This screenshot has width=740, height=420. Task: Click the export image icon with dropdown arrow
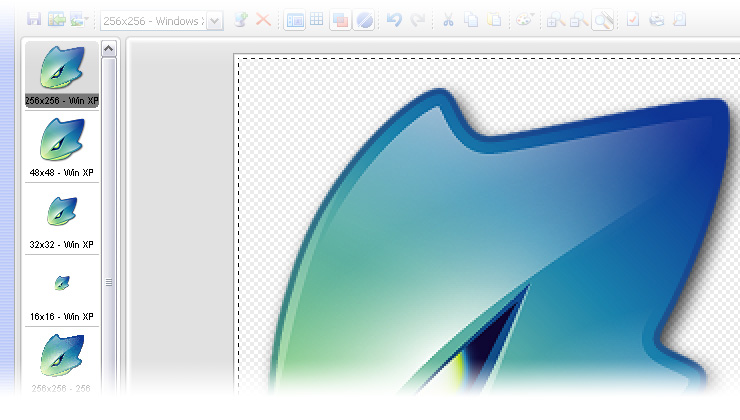[x=78, y=20]
